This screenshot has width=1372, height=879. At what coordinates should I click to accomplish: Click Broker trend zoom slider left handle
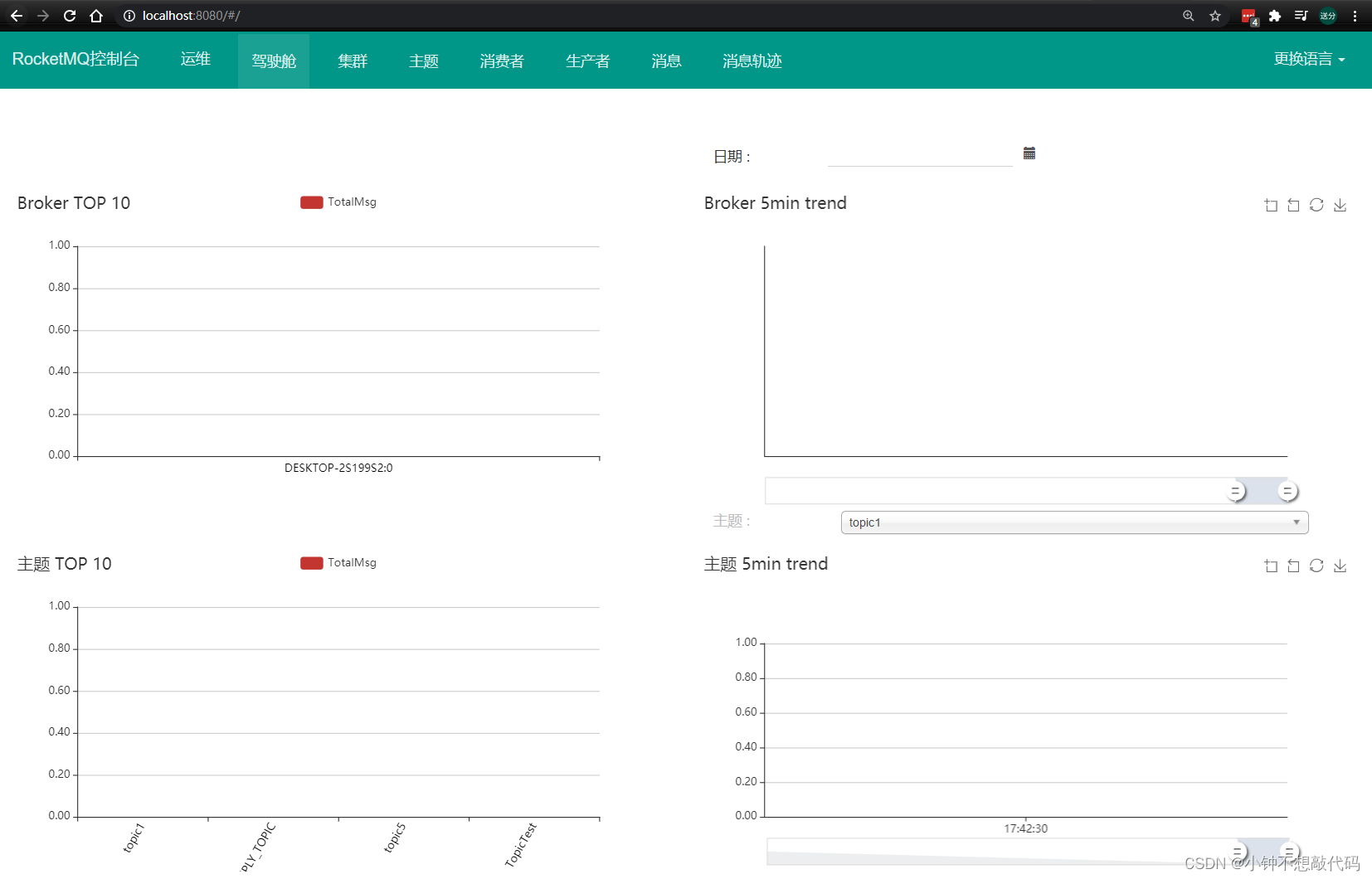[x=1236, y=491]
